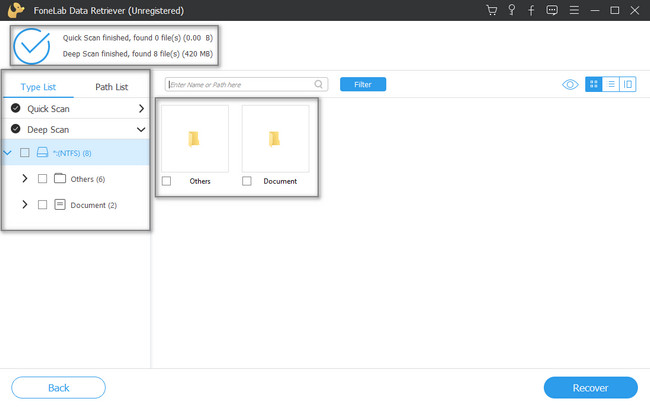Collapse the Deep Scan section chevron
The width and height of the screenshot is (650, 407).
pyautogui.click(x=141, y=130)
